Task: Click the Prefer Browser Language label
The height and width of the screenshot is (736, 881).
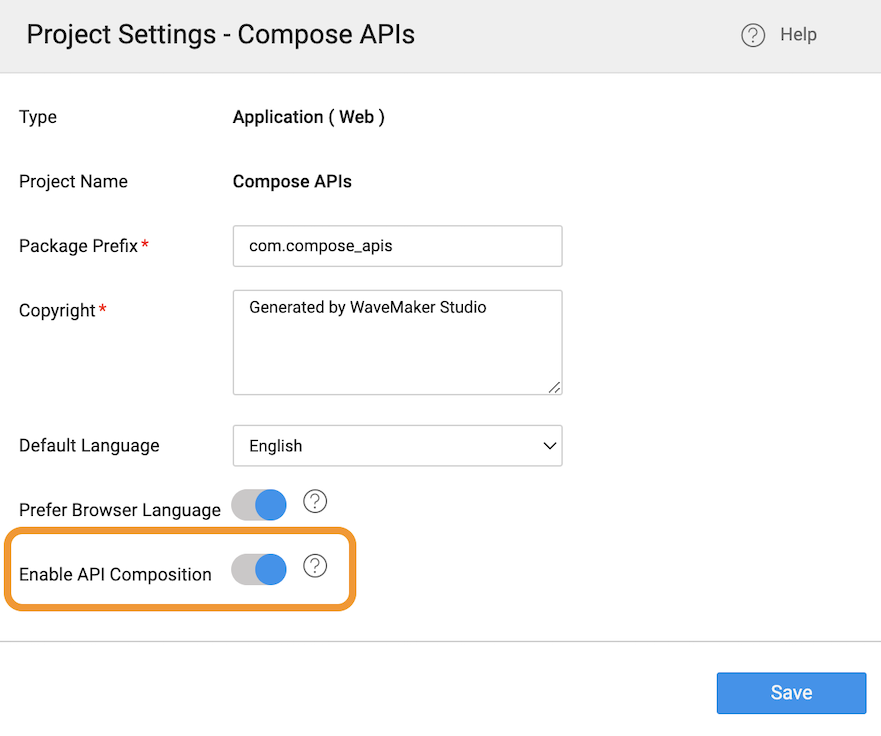Action: tap(120, 510)
